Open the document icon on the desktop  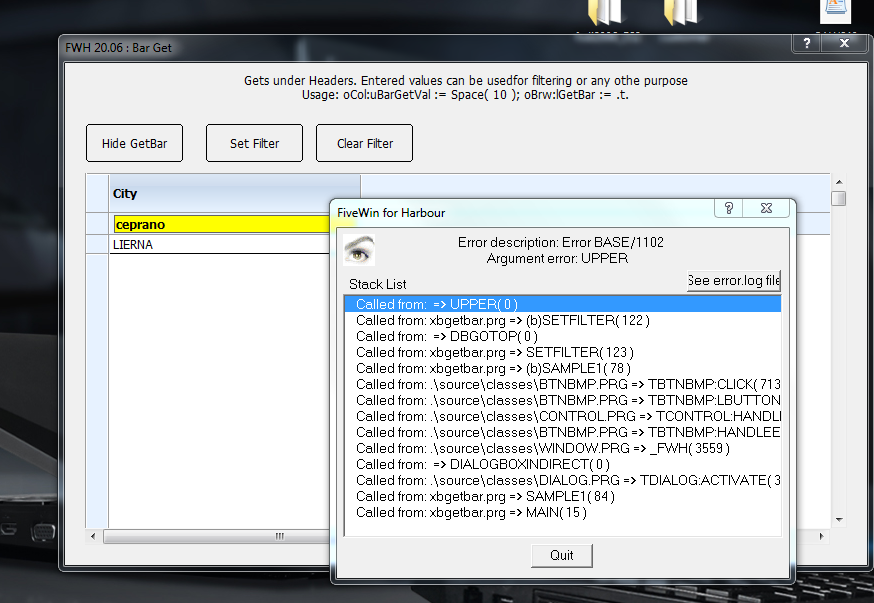point(835,11)
